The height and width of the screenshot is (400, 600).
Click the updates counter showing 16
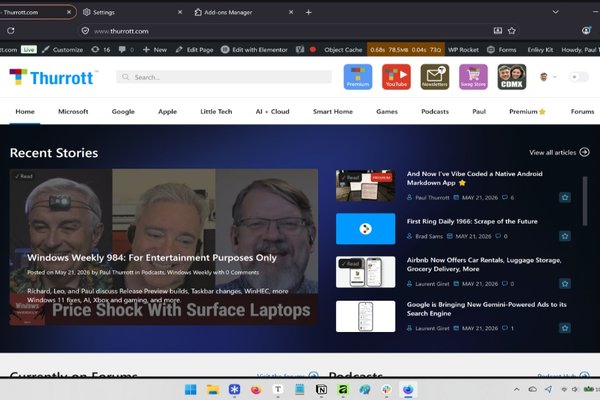101,49
